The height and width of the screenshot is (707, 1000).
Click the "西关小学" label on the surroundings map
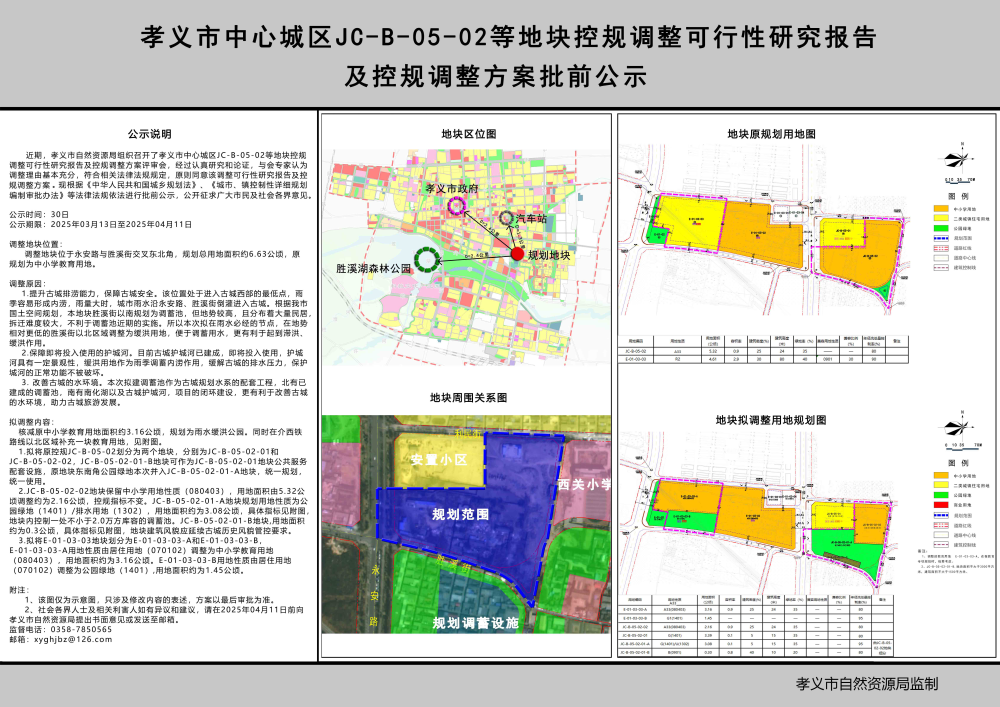[584, 485]
